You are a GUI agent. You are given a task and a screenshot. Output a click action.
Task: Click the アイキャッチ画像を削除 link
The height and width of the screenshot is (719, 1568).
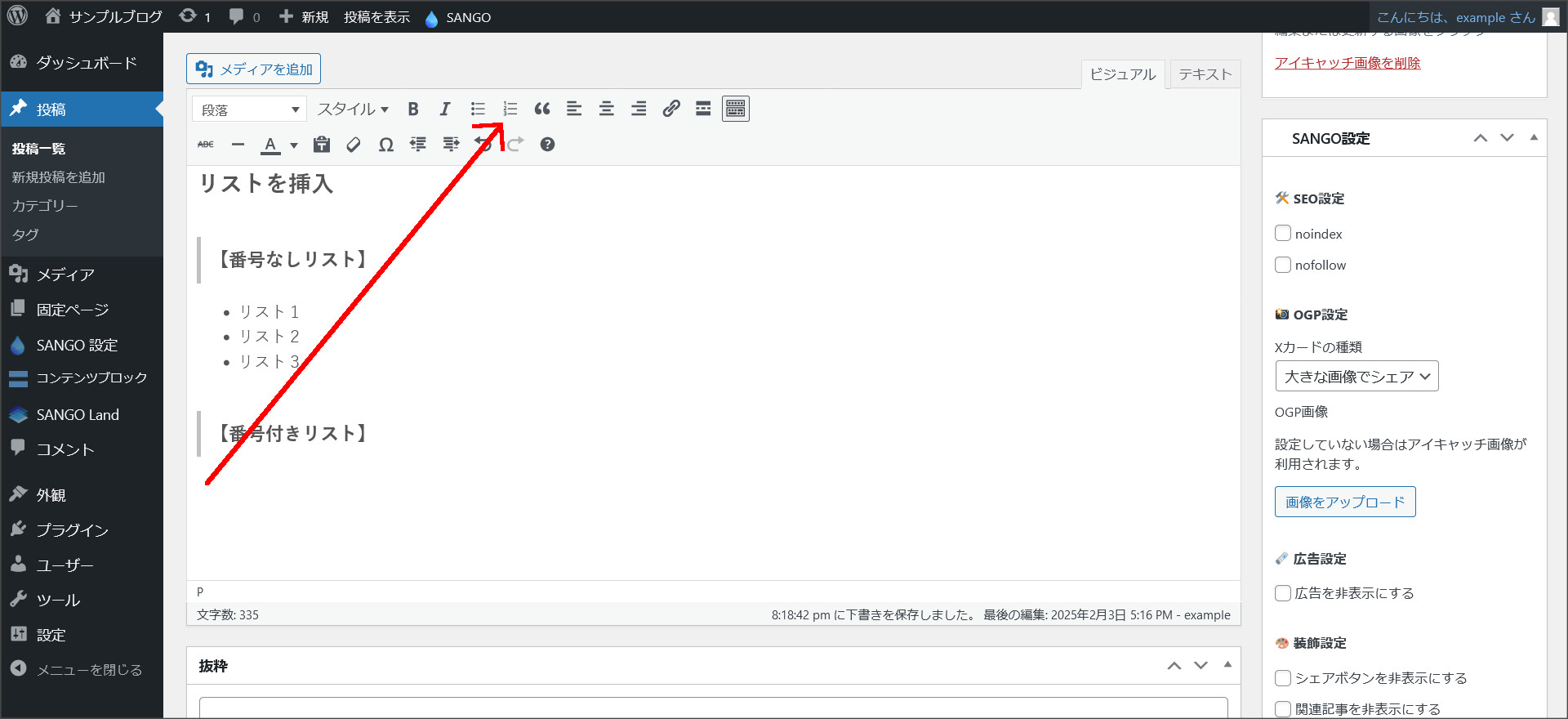point(1347,63)
